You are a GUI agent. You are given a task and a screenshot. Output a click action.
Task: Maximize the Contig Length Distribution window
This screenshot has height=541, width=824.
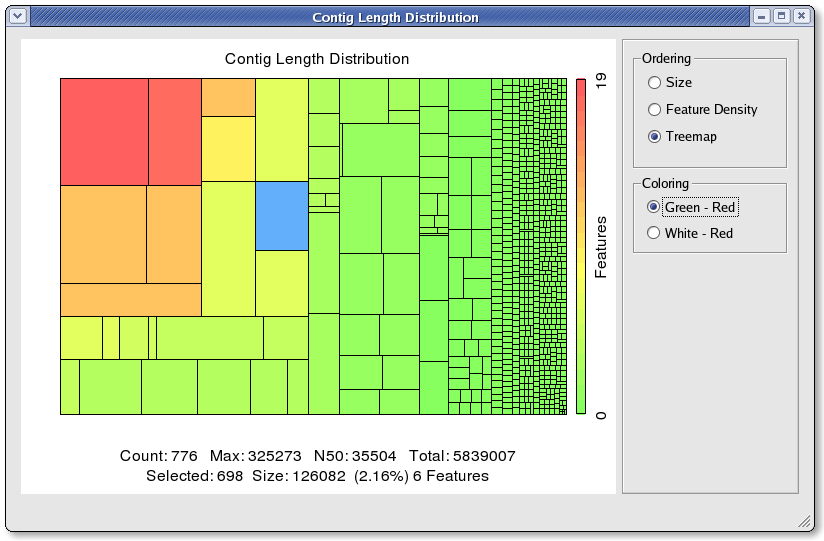tap(782, 17)
